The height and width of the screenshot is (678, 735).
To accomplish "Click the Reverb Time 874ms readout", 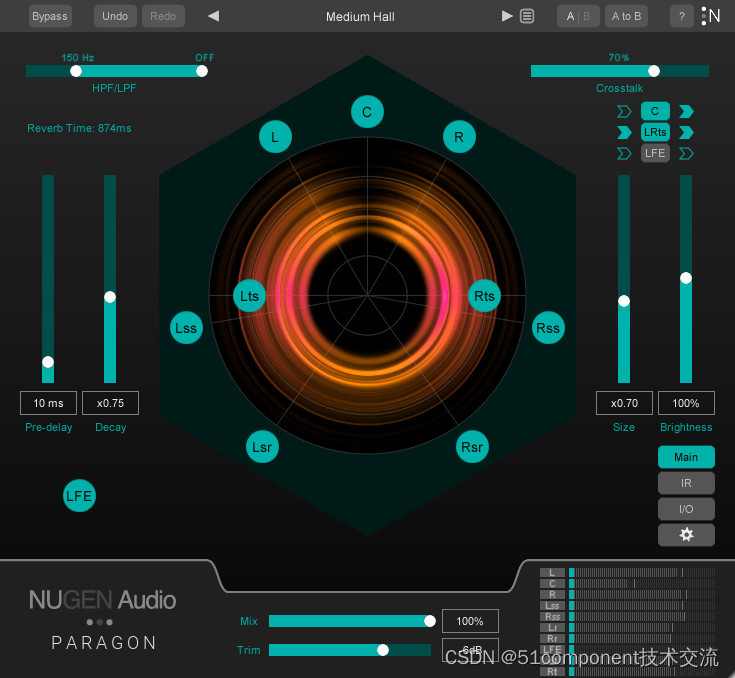I will (x=79, y=128).
